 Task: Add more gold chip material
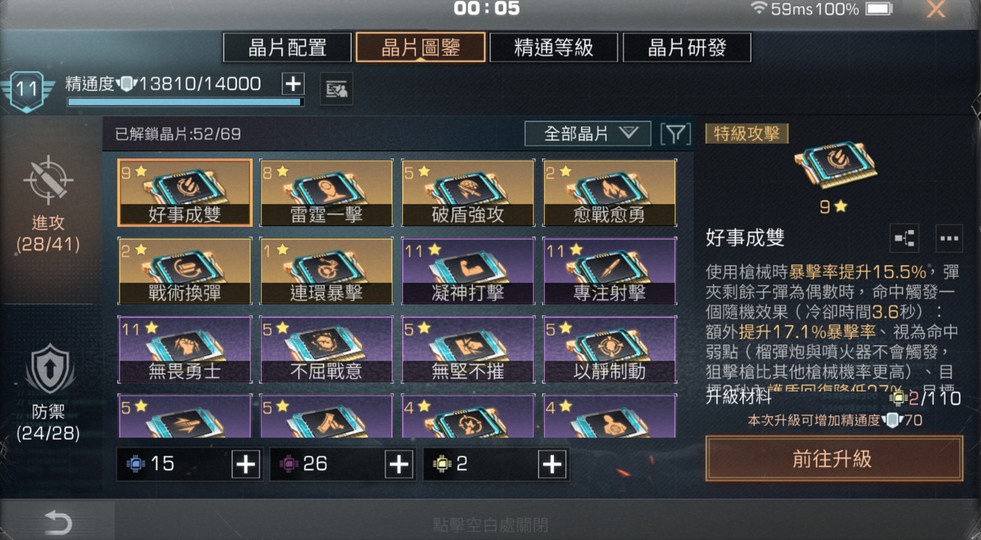[x=552, y=464]
